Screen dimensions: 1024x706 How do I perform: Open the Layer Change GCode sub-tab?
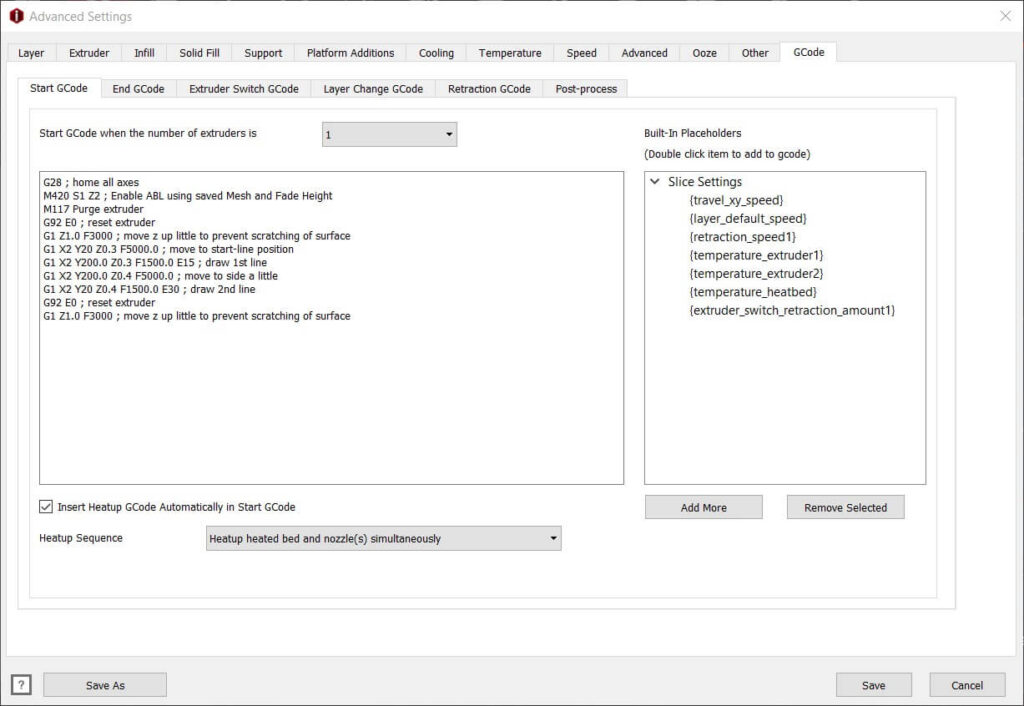(x=374, y=89)
